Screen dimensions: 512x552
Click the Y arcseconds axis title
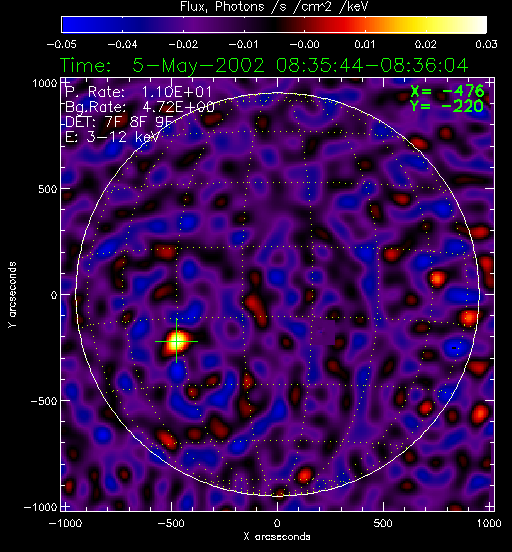pyautogui.click(x=12, y=295)
